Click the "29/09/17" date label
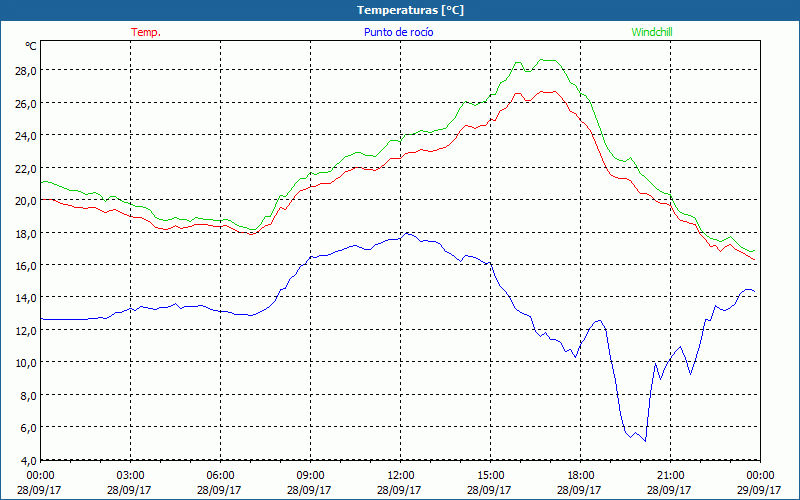 tap(759, 490)
